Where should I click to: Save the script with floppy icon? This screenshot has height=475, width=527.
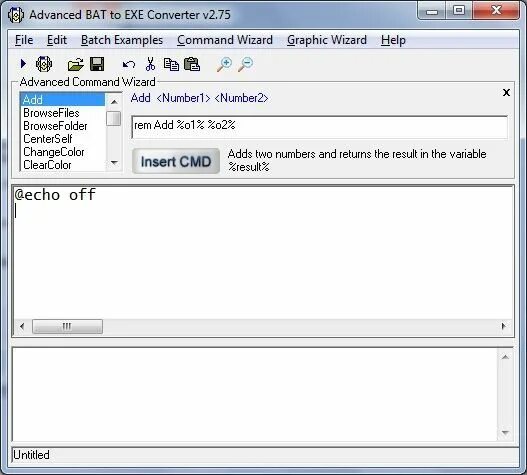point(97,64)
